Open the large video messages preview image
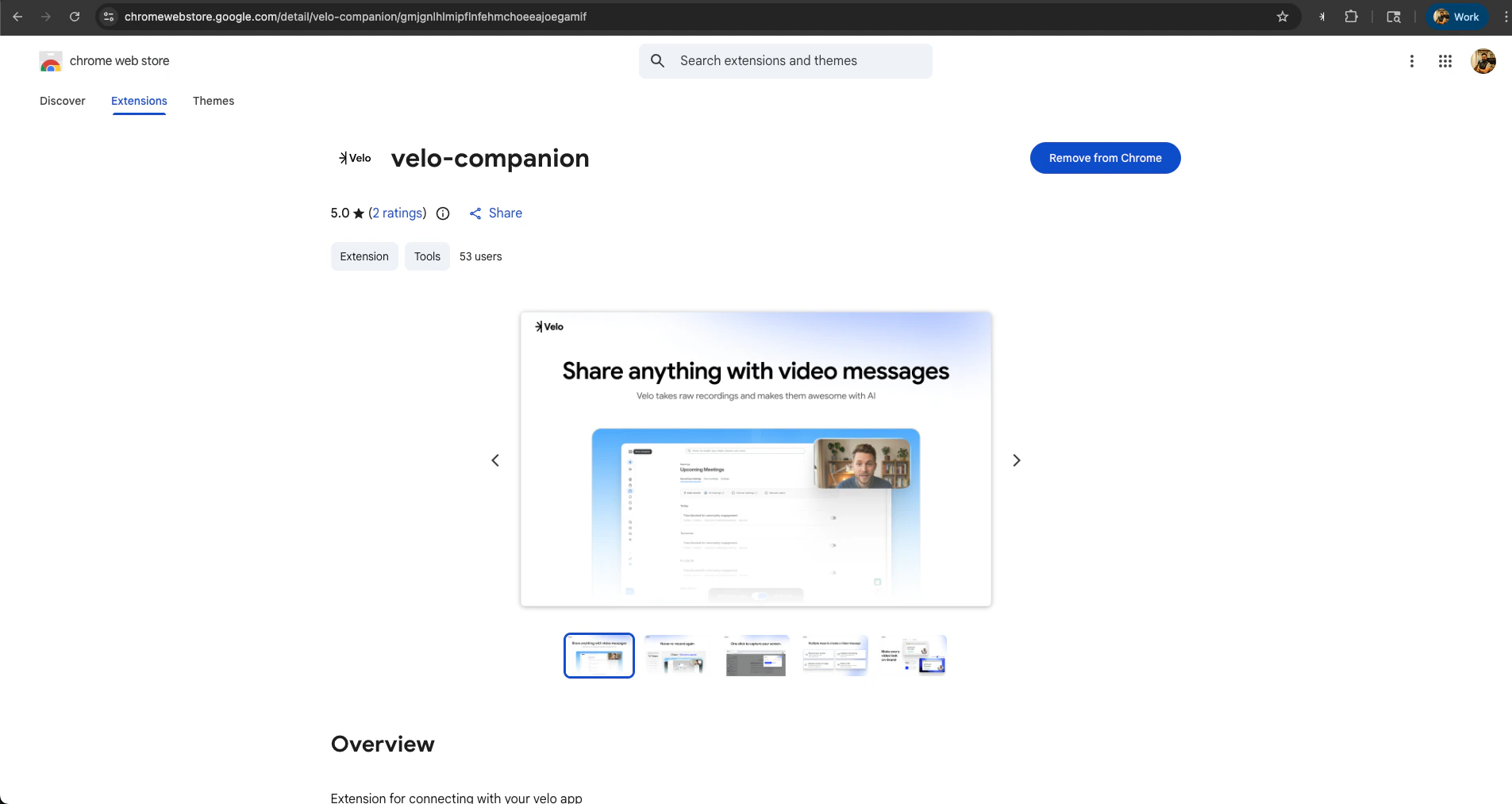The width and height of the screenshot is (1512, 804). pos(756,460)
